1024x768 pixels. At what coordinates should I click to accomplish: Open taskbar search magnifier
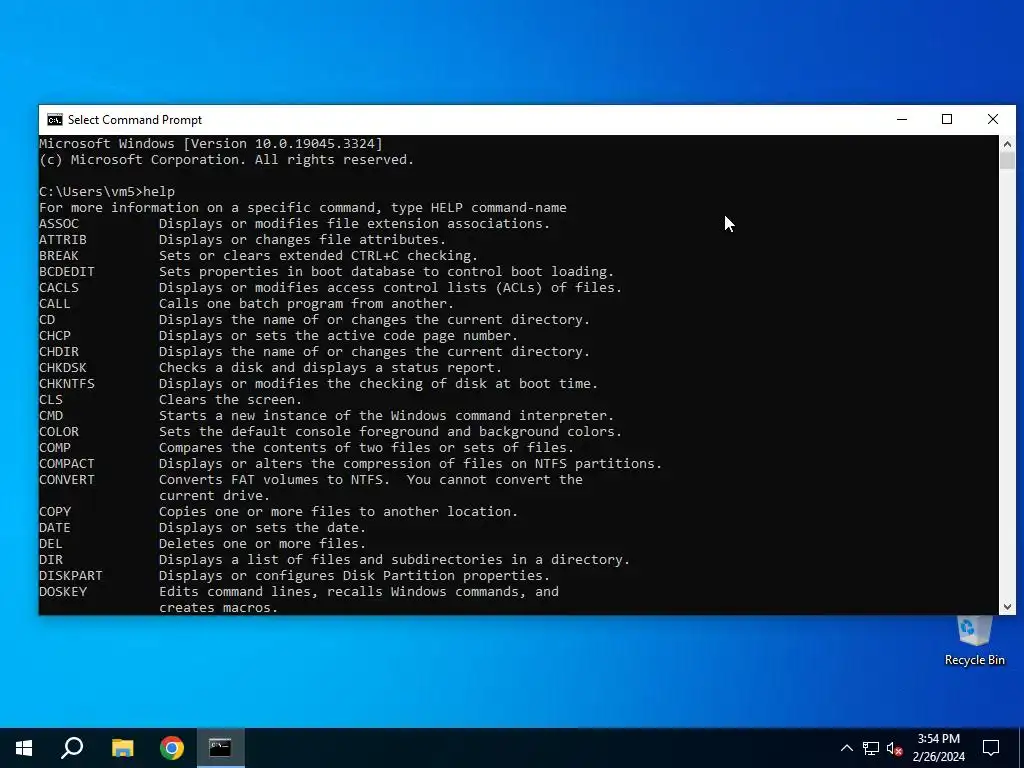pos(72,748)
